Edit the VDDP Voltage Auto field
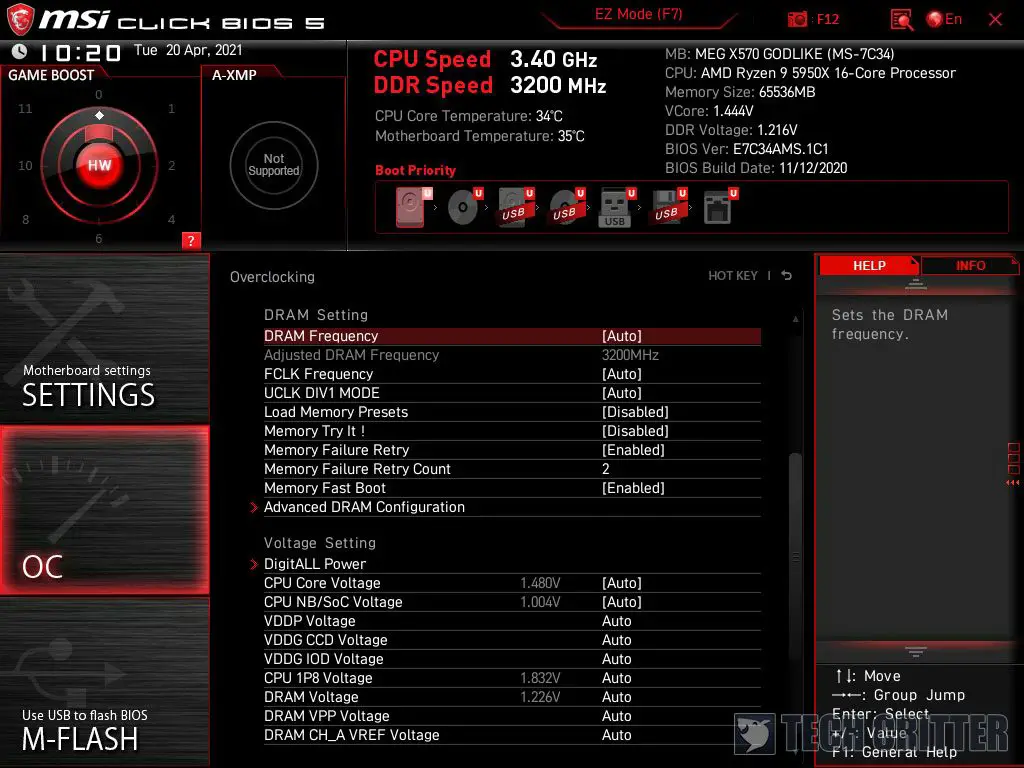The width and height of the screenshot is (1024, 768). coord(512,620)
